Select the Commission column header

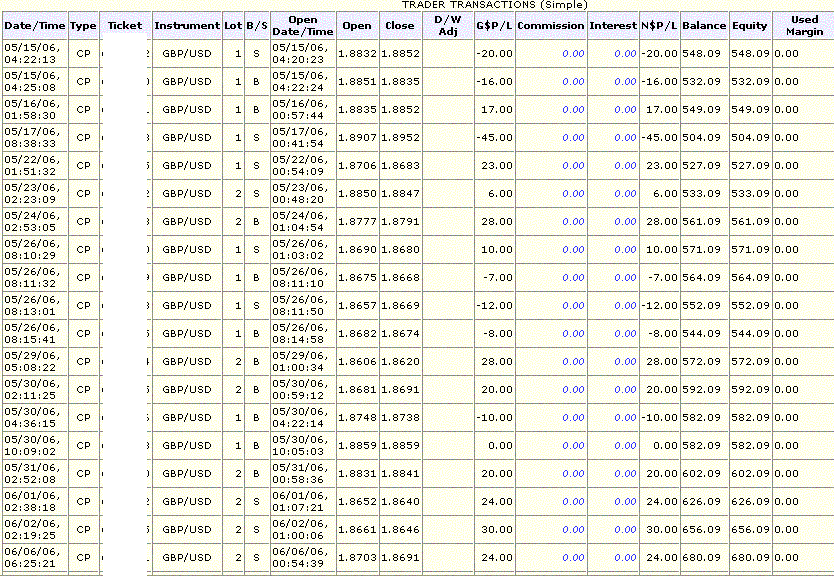coord(551,25)
